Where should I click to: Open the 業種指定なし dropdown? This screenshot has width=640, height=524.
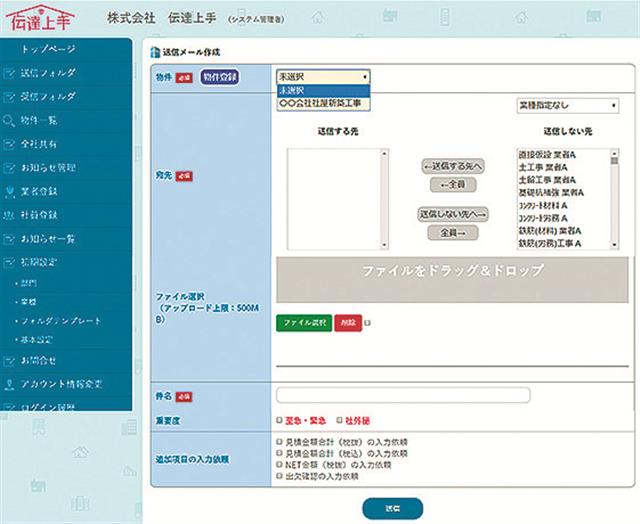(x=566, y=104)
